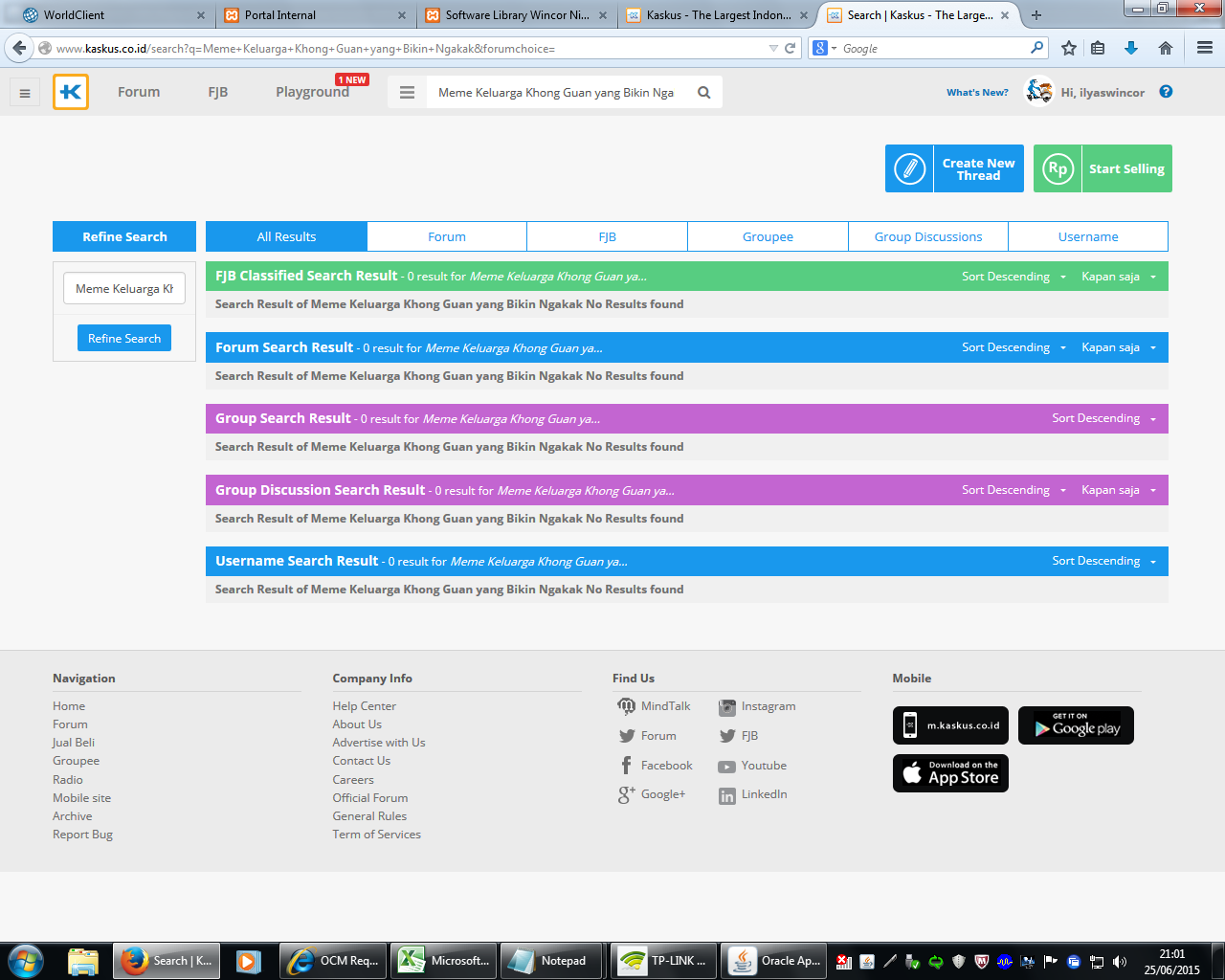This screenshot has width=1225, height=980.
Task: Switch to the Groupee results tab
Action: tap(768, 236)
